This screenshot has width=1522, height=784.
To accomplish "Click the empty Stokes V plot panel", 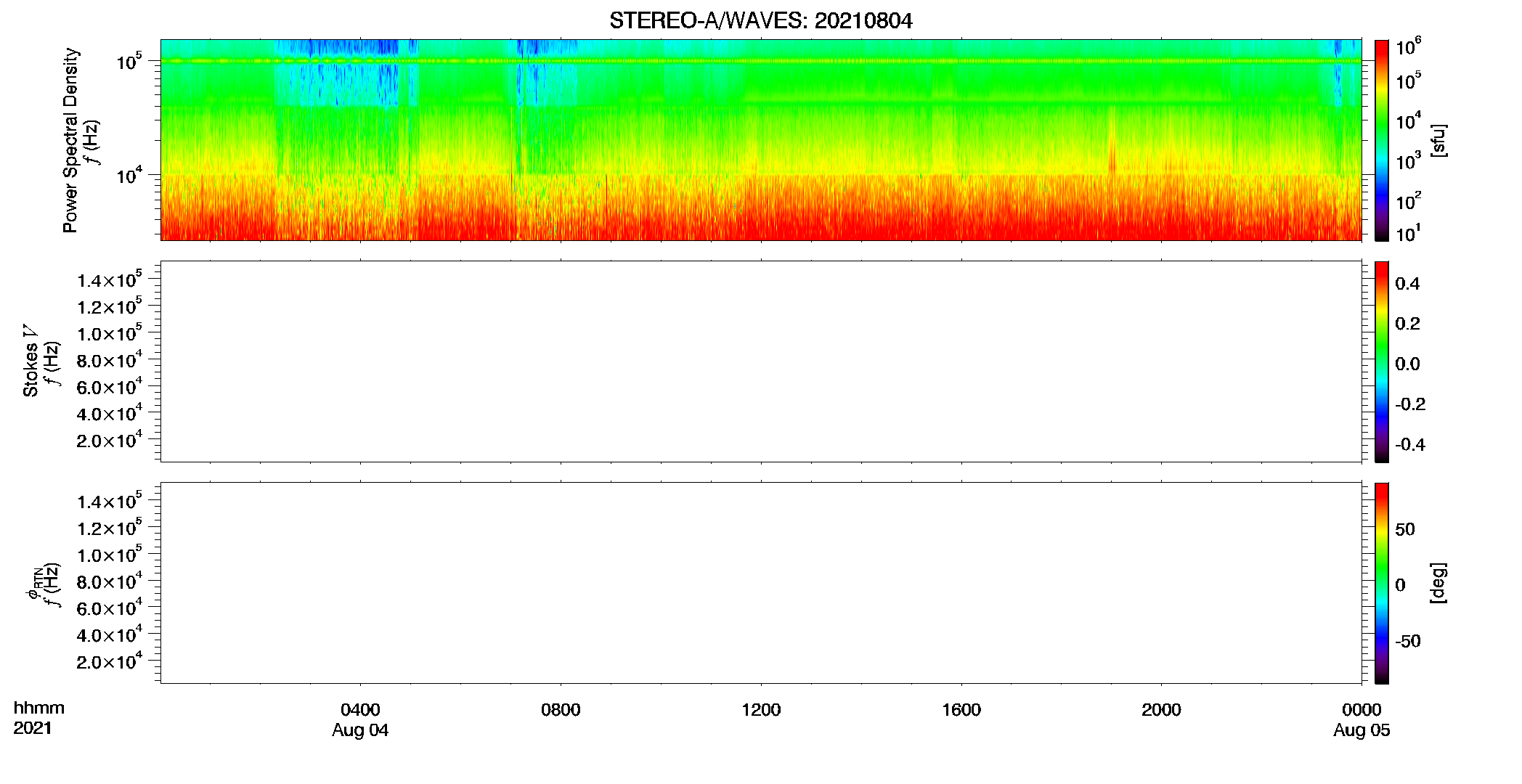I will (761, 362).
